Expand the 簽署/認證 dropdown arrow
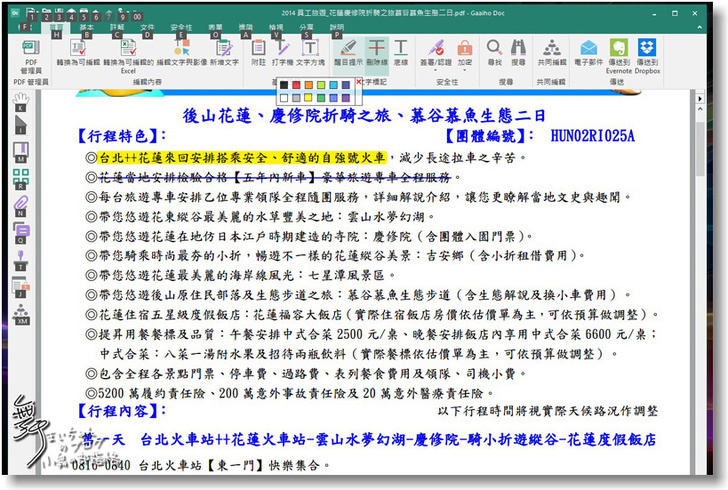 tap(436, 70)
